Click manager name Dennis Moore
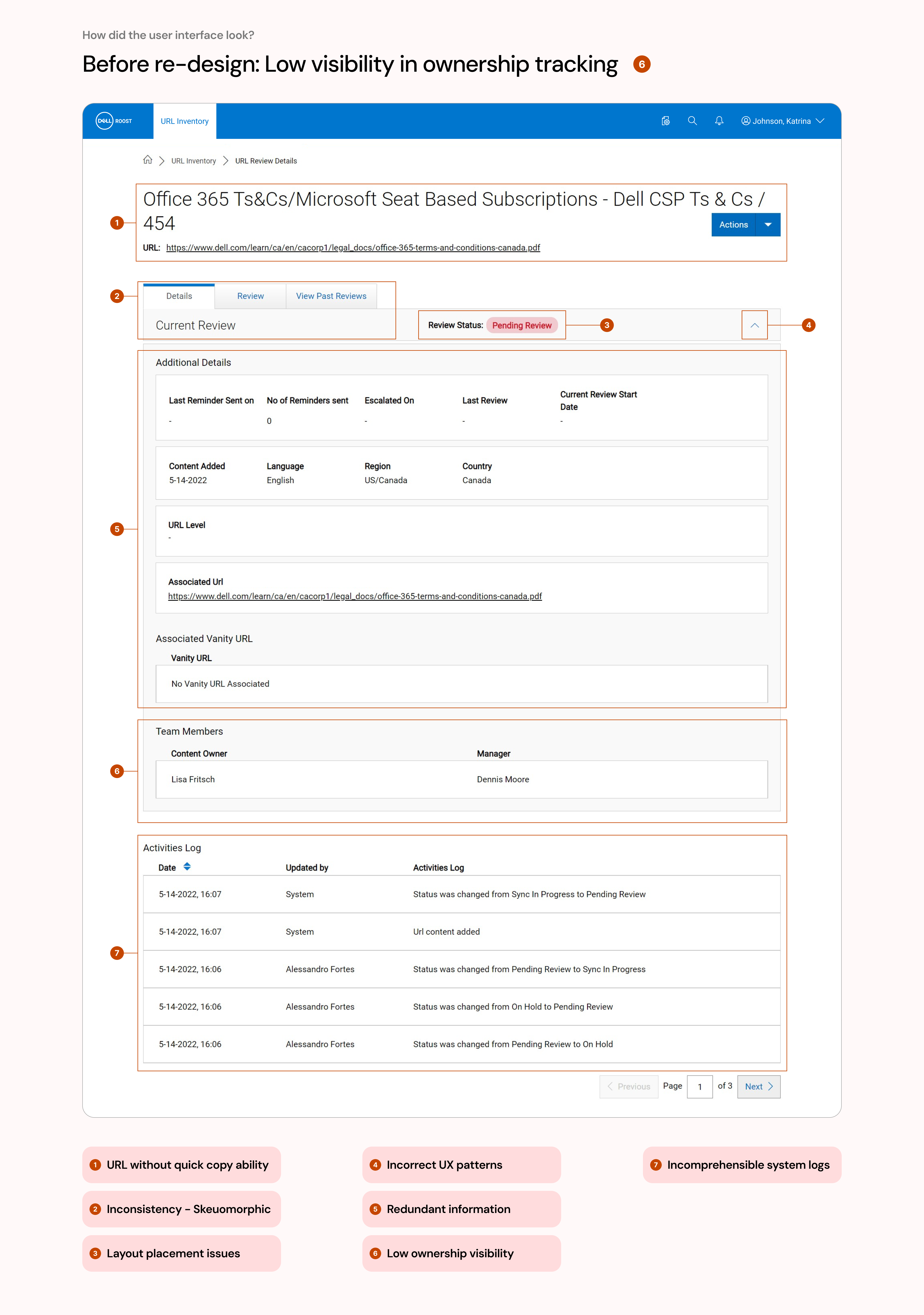Screen dimensions: 924x1315 pyautogui.click(x=503, y=779)
